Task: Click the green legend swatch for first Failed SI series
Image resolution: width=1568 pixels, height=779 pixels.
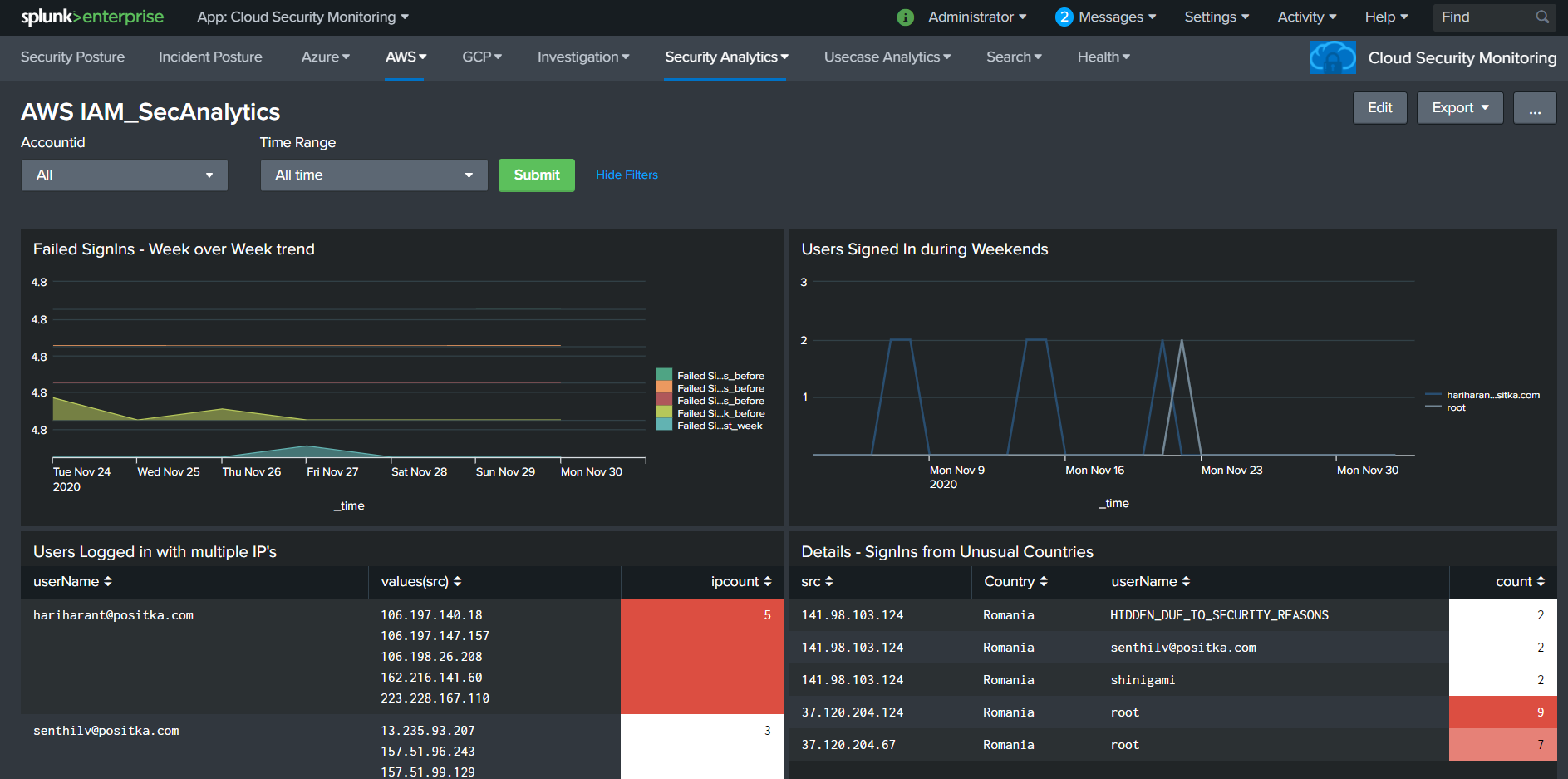Action: pos(663,375)
